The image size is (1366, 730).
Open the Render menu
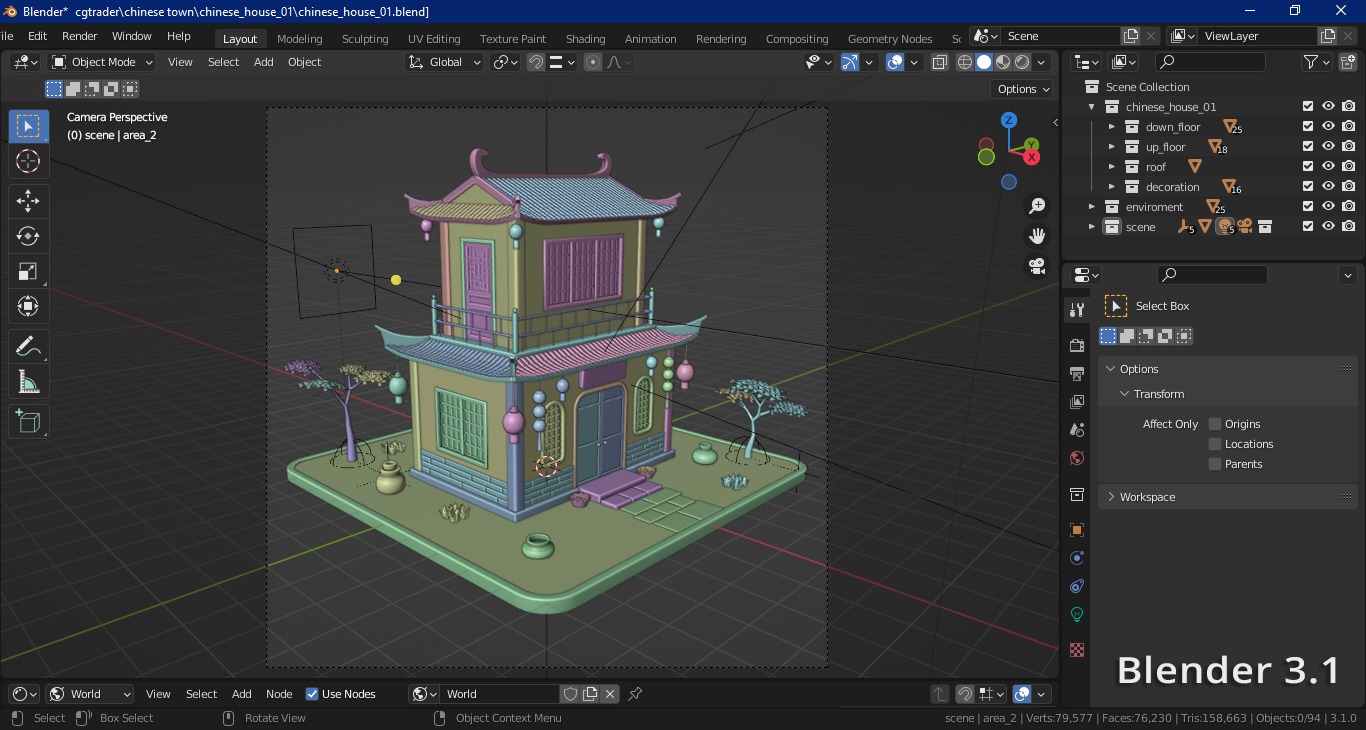click(80, 36)
